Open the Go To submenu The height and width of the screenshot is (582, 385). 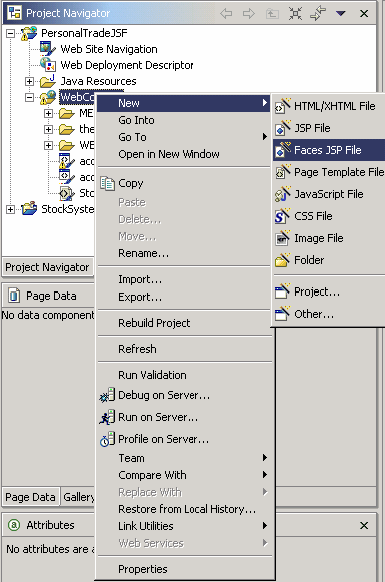pos(183,137)
